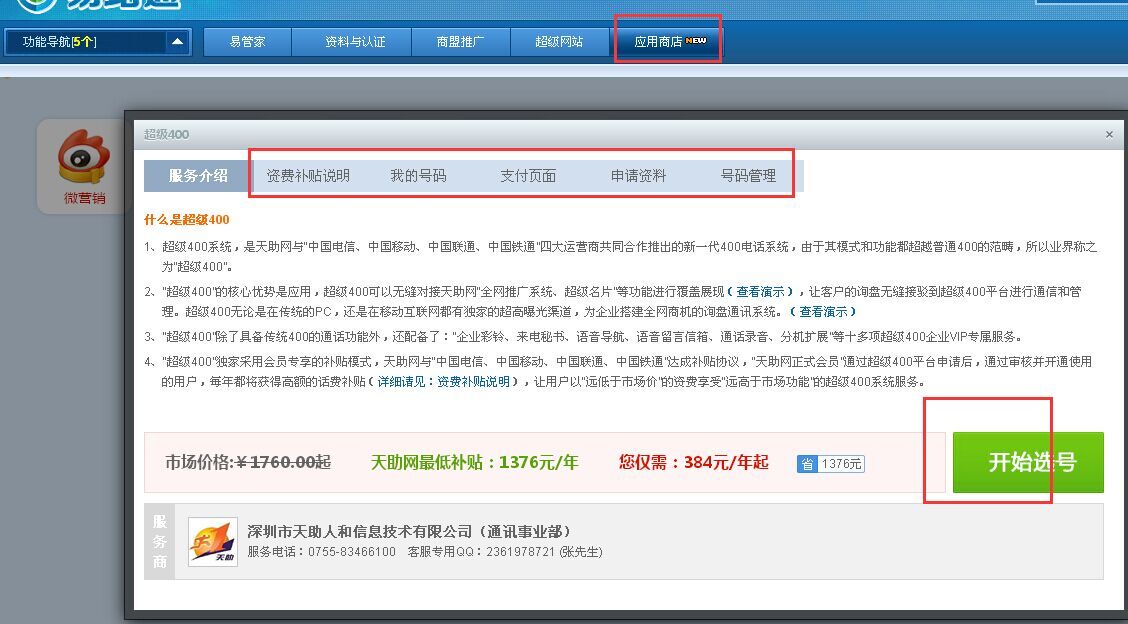
Task: Close the 超级400 dialog
Action: coord(1109,135)
